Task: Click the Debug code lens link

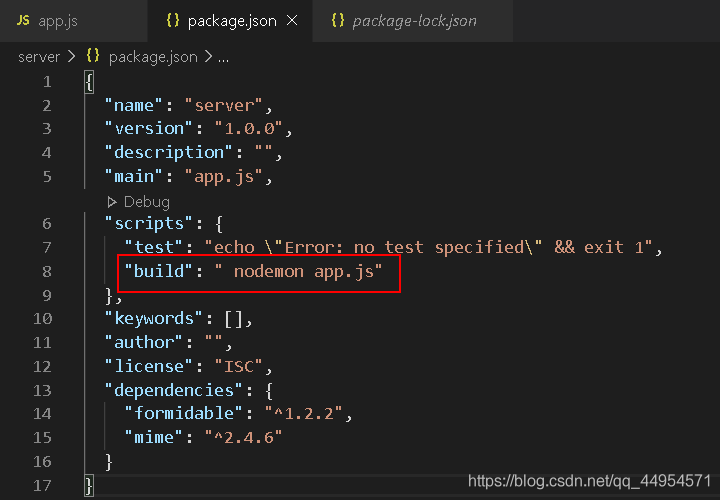Action: pyautogui.click(x=146, y=202)
